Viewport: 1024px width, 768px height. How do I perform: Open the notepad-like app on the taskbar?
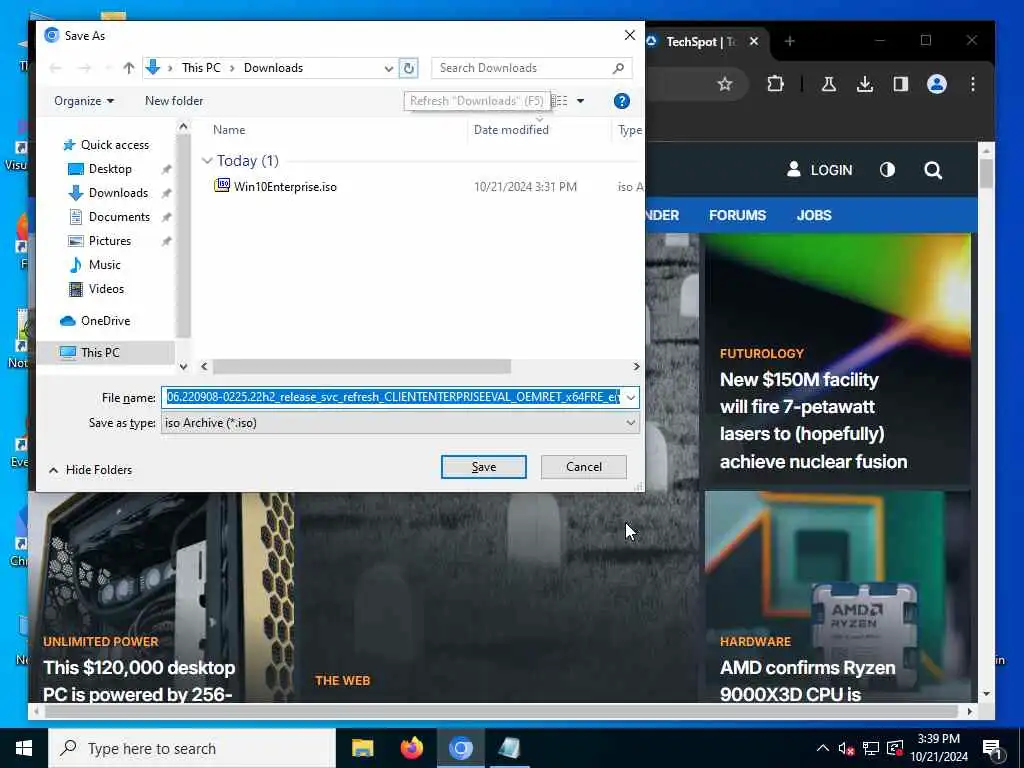tap(509, 748)
